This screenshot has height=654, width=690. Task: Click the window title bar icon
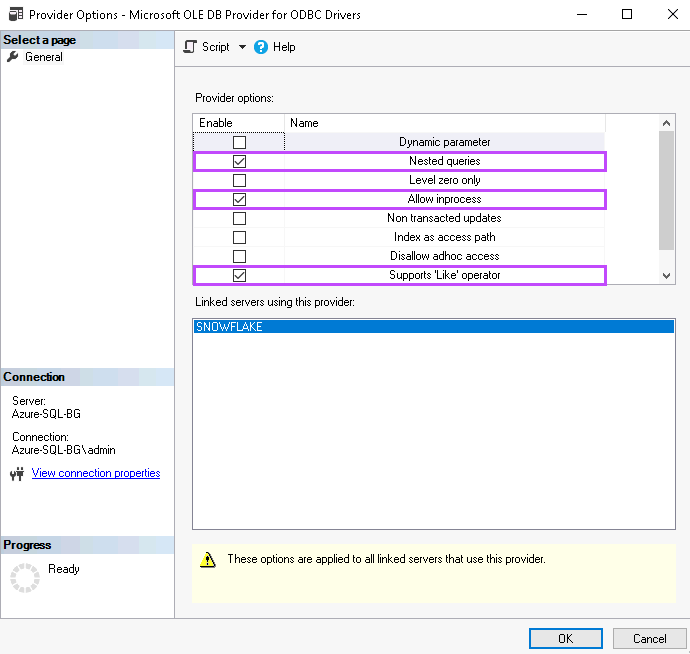16,14
